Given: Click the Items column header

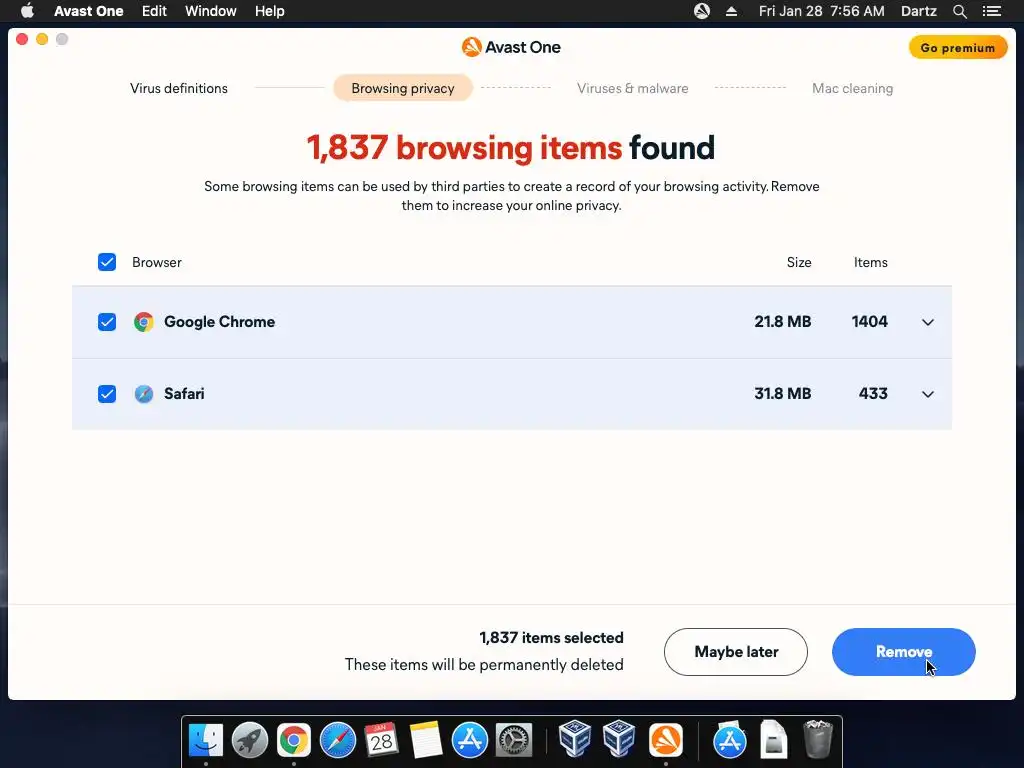Looking at the screenshot, I should tap(871, 263).
